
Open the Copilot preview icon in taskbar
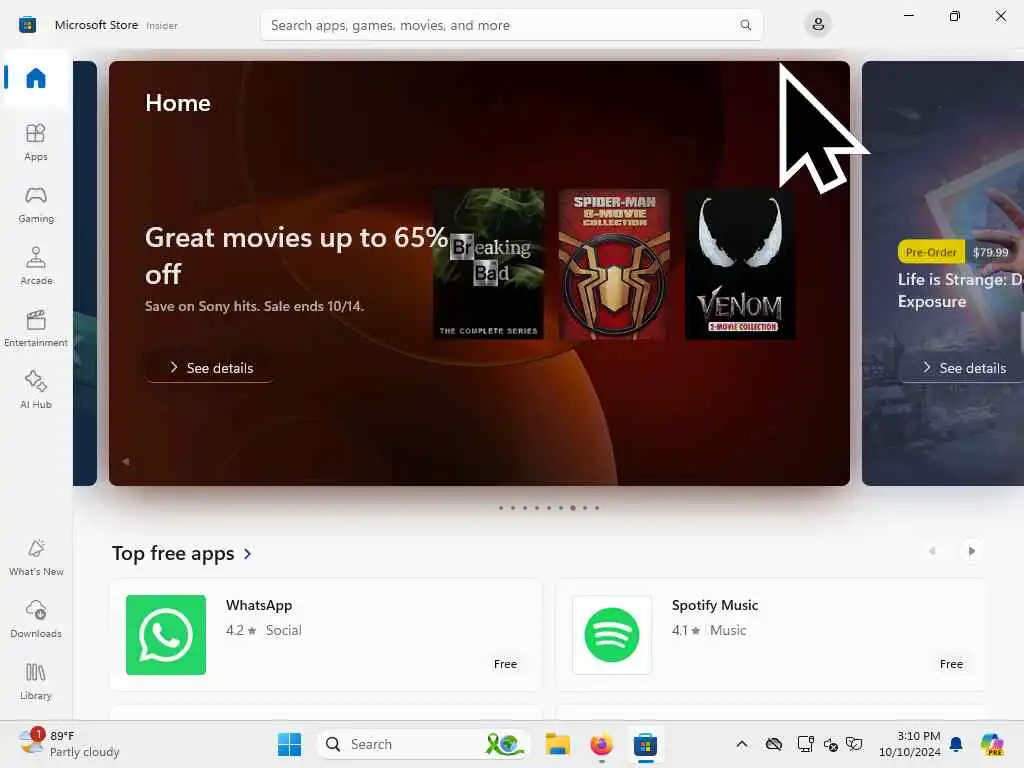click(992, 744)
